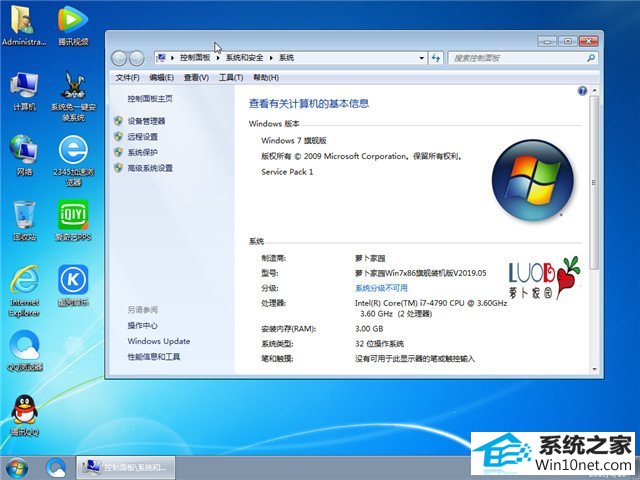Open the 查看(V) menu
Viewport: 640px width, 480px height.
pos(196,78)
